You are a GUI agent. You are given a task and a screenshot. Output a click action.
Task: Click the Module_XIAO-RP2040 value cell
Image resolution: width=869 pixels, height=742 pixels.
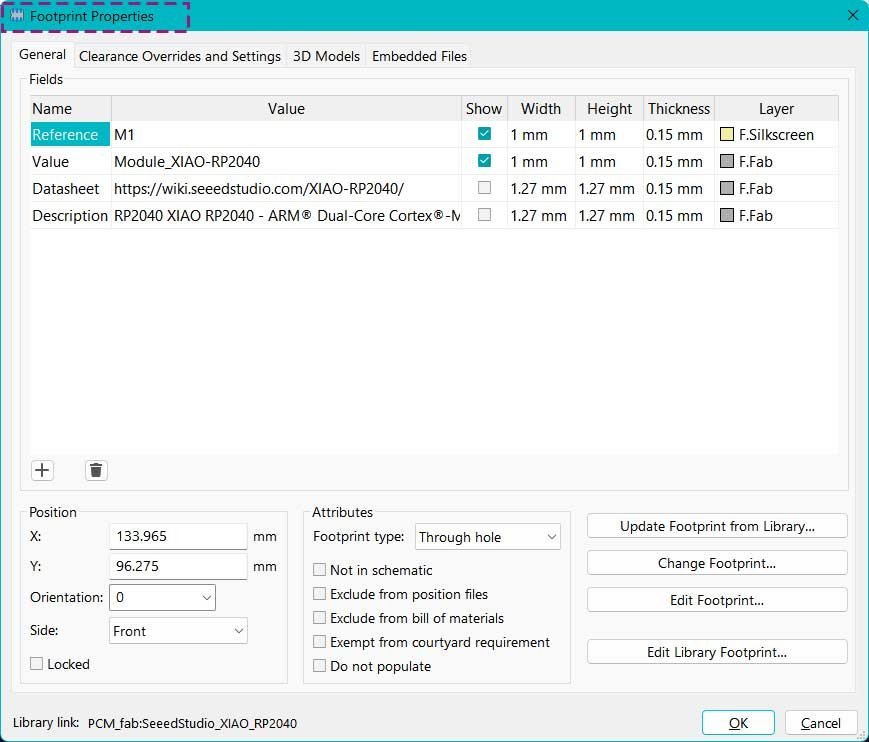tap(286, 161)
